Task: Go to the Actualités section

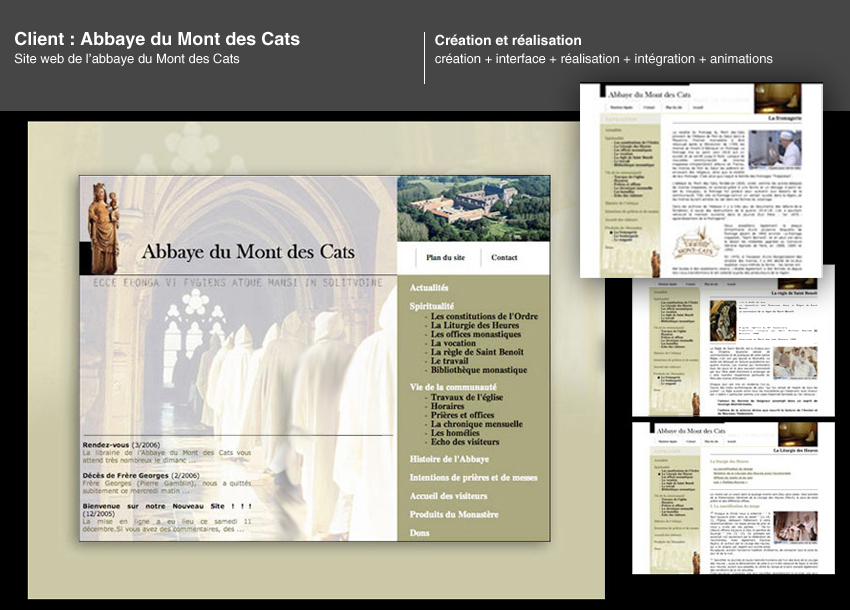Action: (429, 288)
